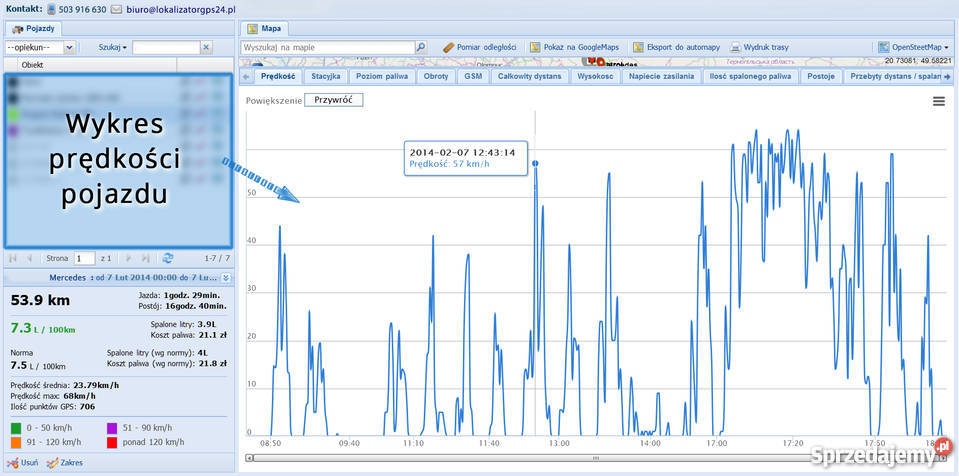Go to next page in vehicle pager

[x=129, y=258]
